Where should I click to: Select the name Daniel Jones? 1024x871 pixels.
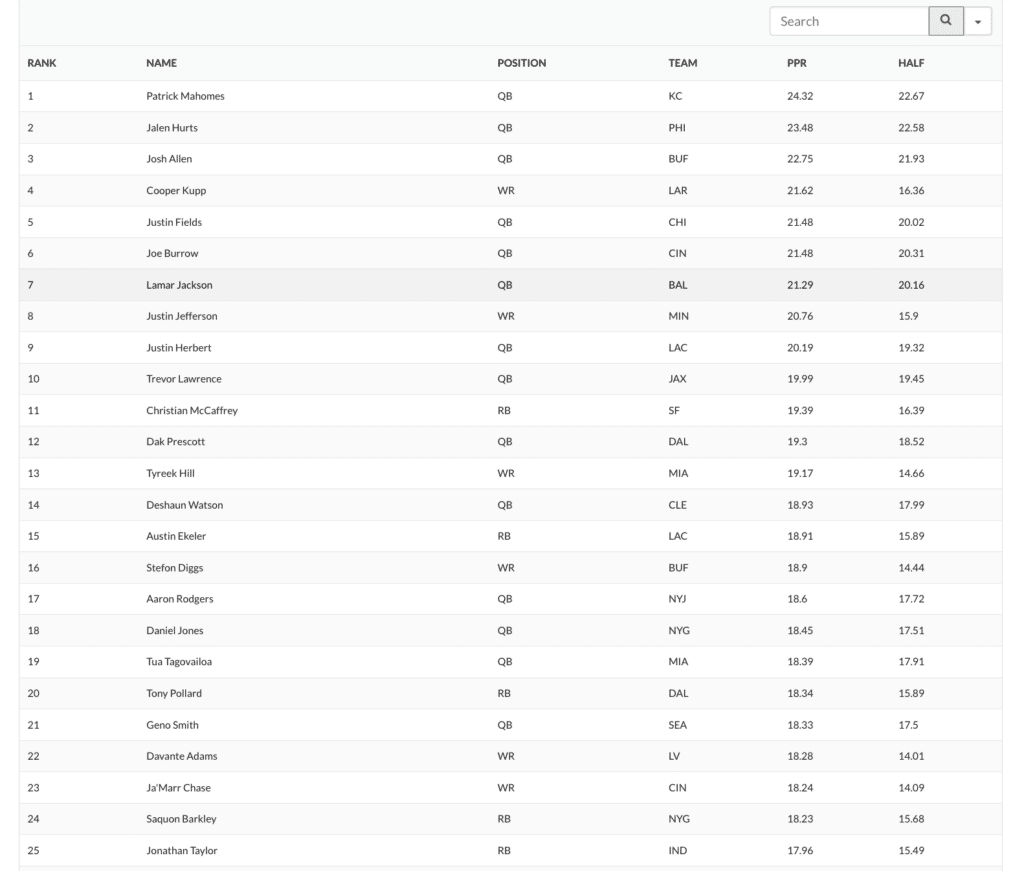click(x=174, y=631)
